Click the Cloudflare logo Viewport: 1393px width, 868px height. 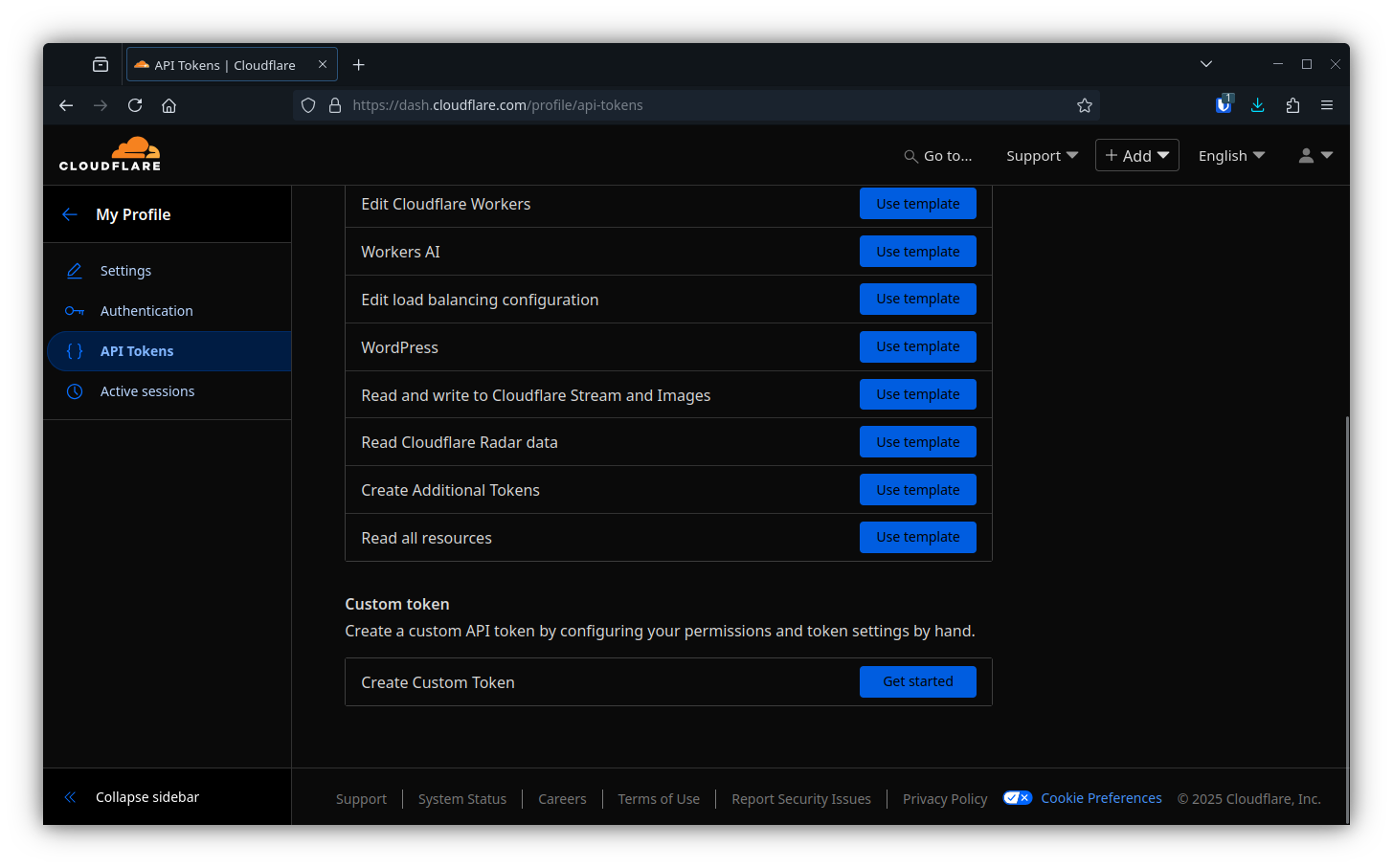tap(110, 154)
